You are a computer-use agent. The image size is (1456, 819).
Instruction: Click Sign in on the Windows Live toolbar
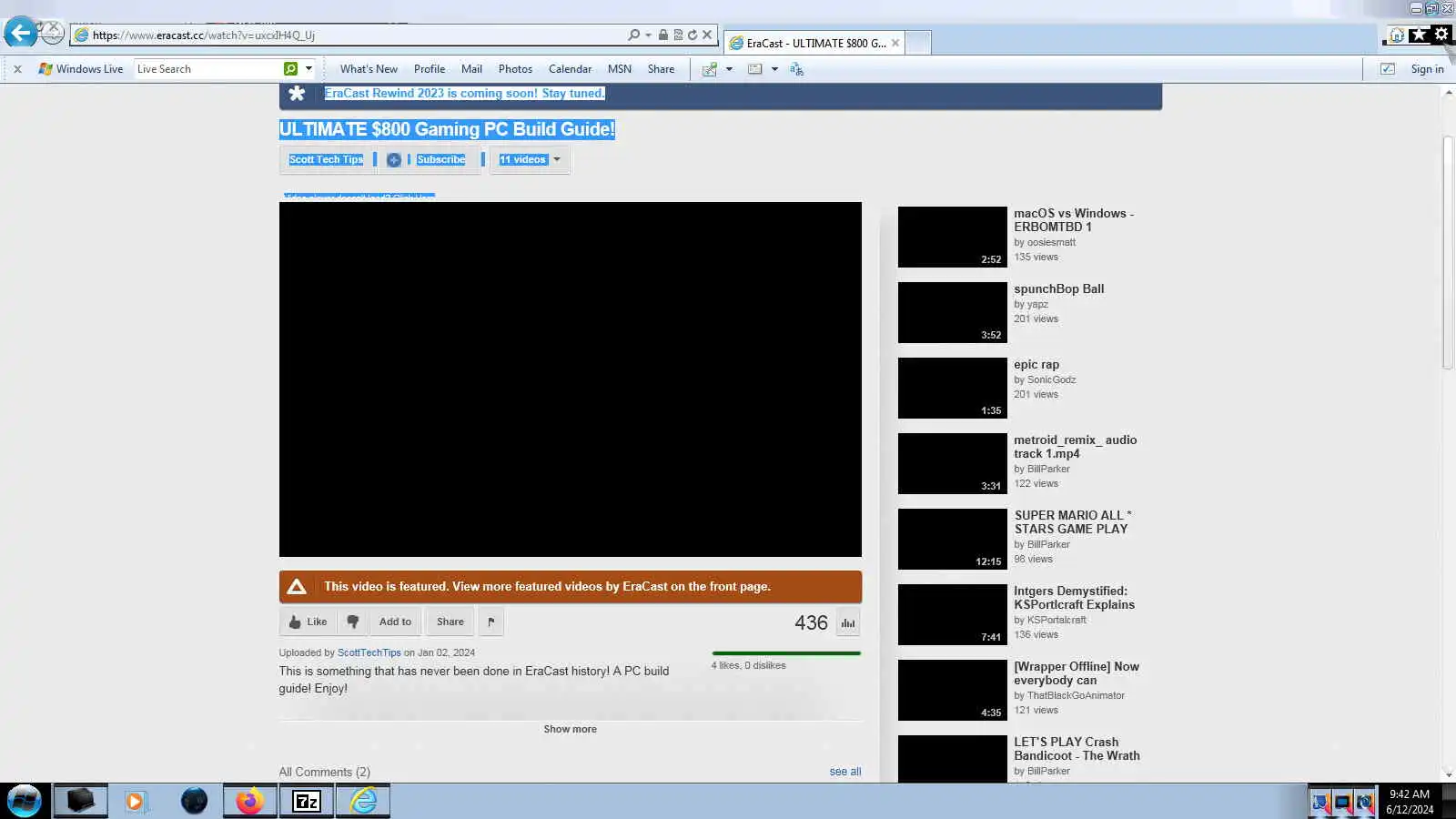pos(1427,69)
